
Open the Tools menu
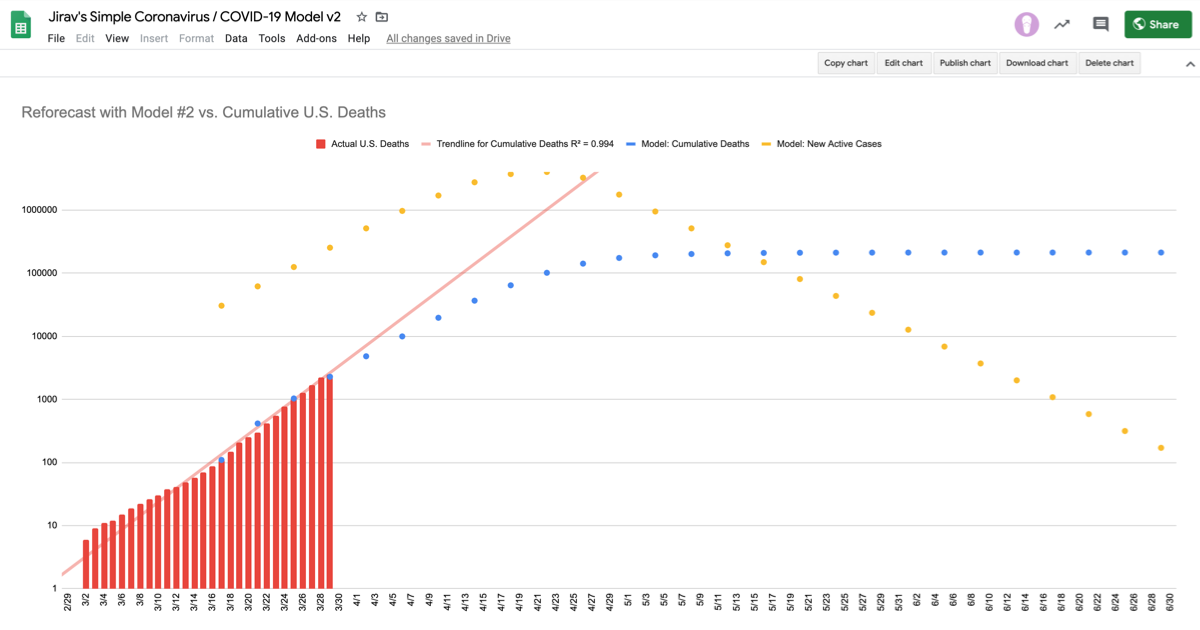[x=272, y=38]
